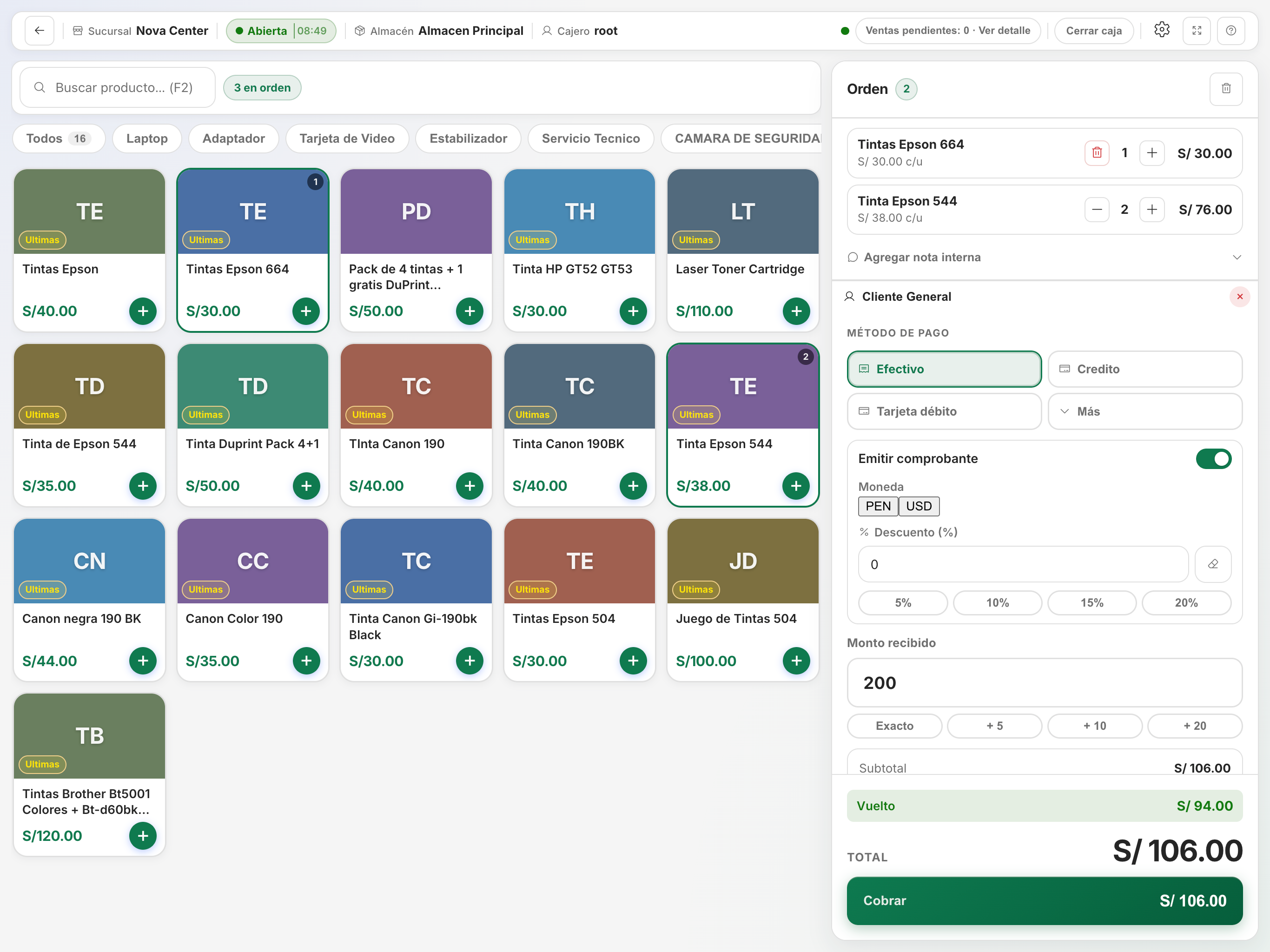
Task: Delete Tintas Epson 664 using its trash icon
Action: pos(1097,153)
